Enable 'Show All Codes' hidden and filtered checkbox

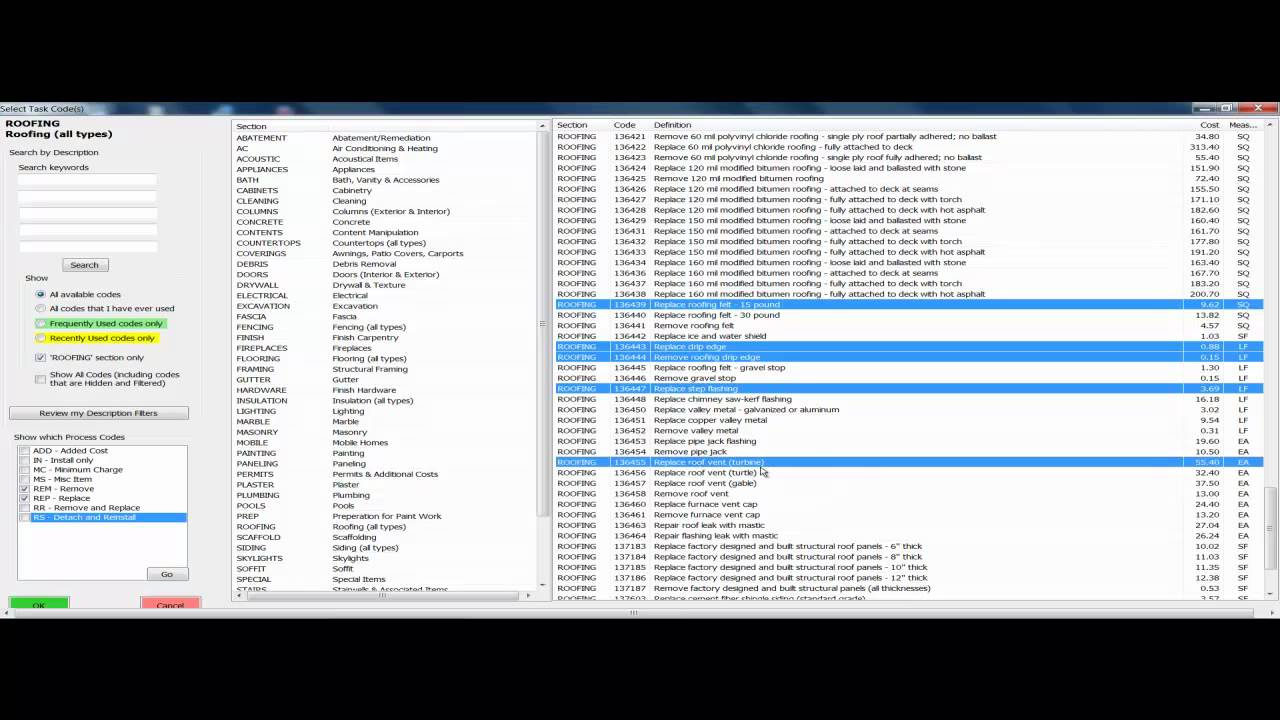40,378
